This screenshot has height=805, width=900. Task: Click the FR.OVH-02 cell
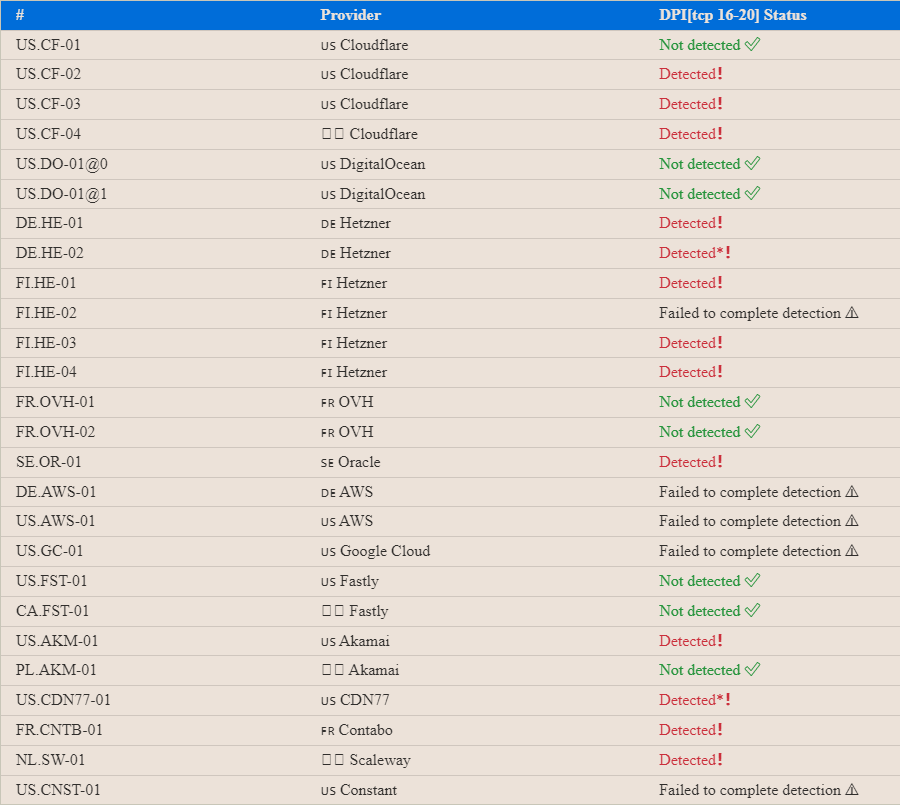tap(55, 431)
